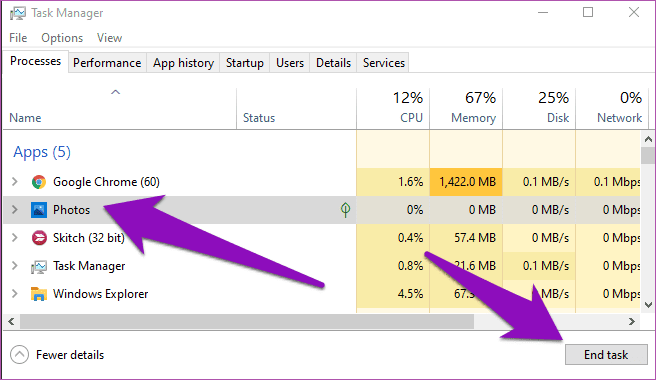Click Windows Explorer's 4.5% CPU cell
This screenshot has width=656, height=380.
pyautogui.click(x=393, y=294)
